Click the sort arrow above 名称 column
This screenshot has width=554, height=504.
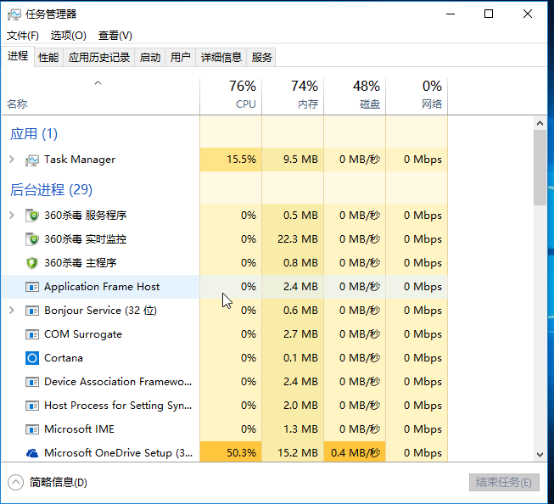(98, 83)
